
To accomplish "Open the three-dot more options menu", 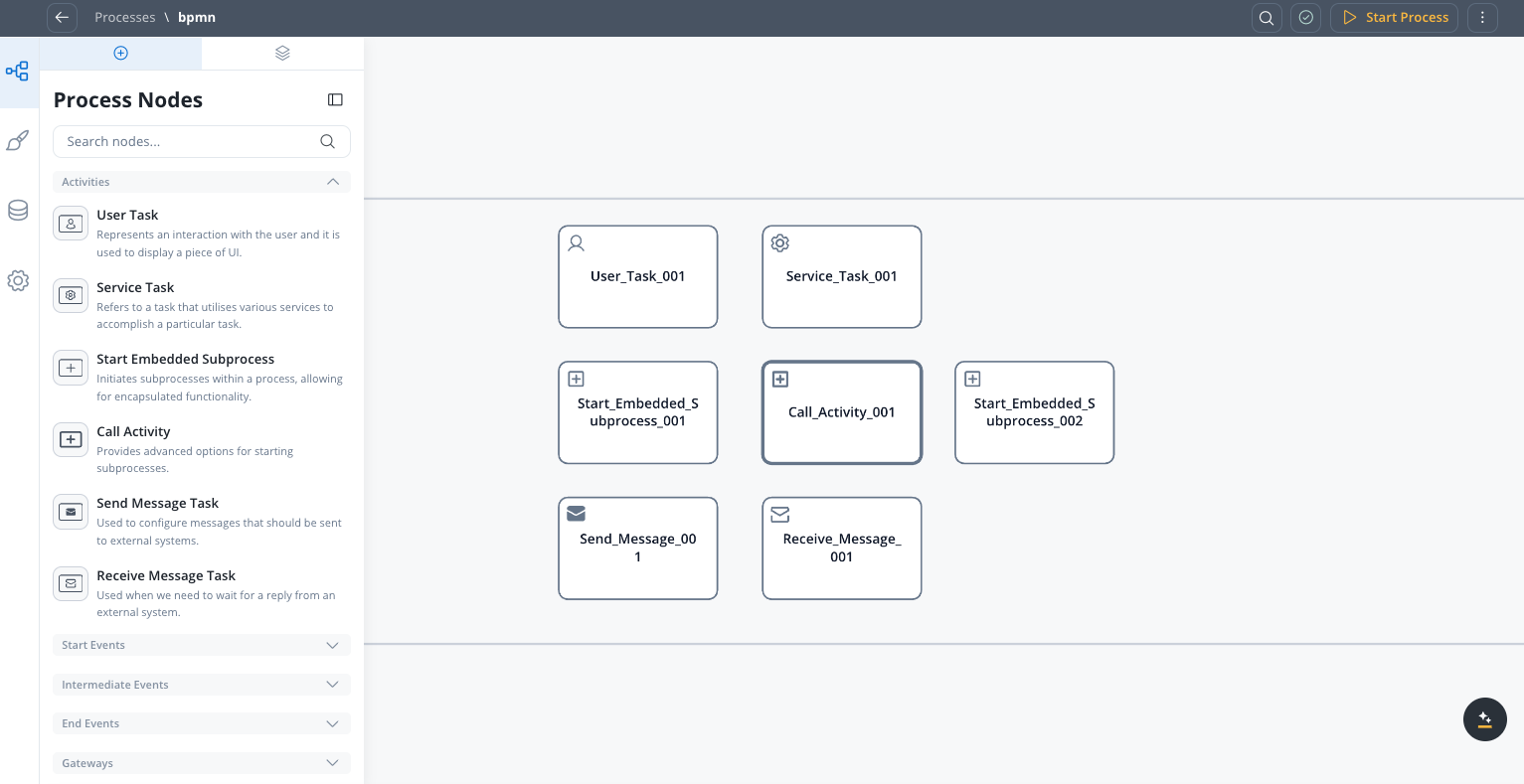I will pyautogui.click(x=1482, y=17).
